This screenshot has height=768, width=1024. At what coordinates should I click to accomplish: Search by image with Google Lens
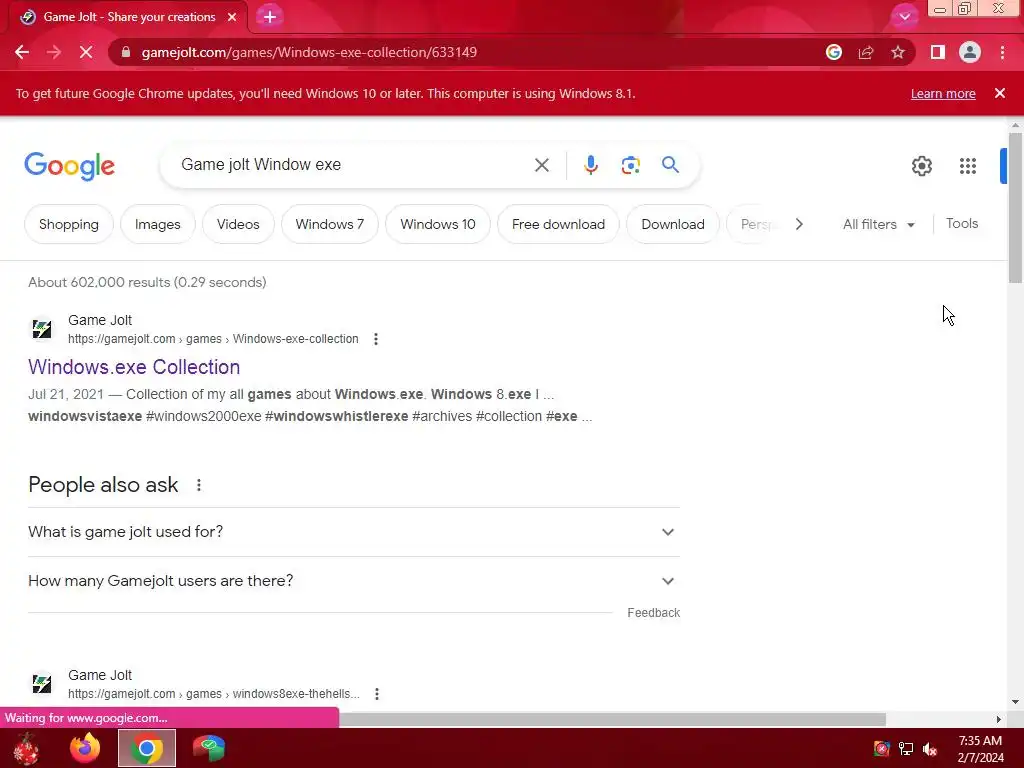(x=630, y=165)
